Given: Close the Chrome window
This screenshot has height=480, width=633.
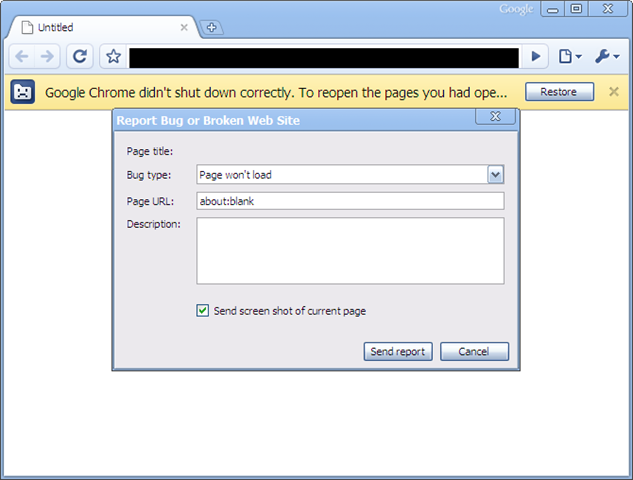Looking at the screenshot, I should point(608,9).
